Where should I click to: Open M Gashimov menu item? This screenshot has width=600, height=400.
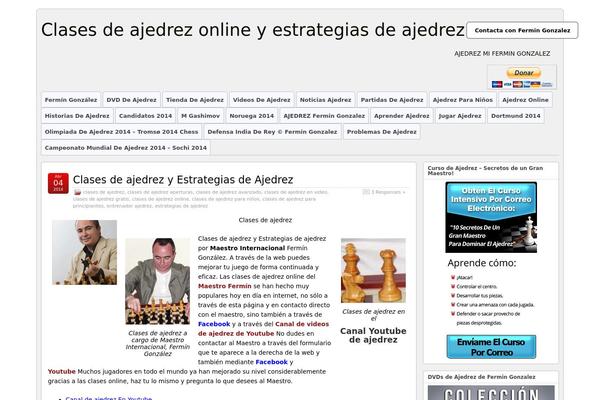201,116
